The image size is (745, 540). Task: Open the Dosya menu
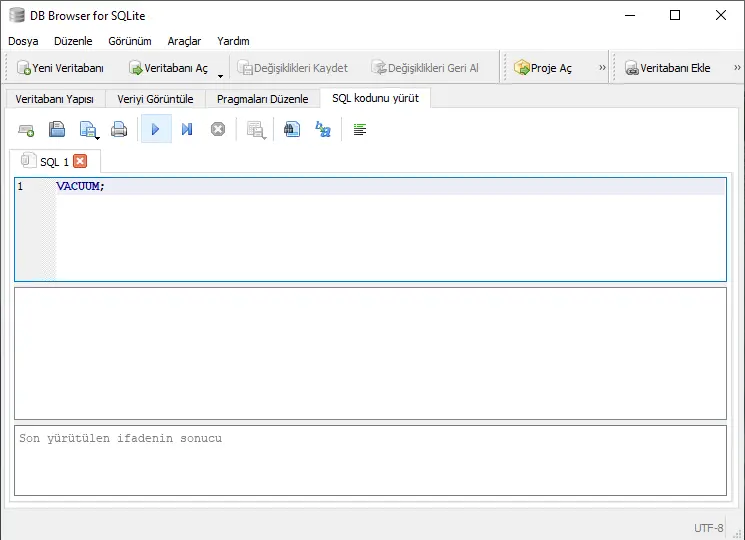(x=23, y=41)
